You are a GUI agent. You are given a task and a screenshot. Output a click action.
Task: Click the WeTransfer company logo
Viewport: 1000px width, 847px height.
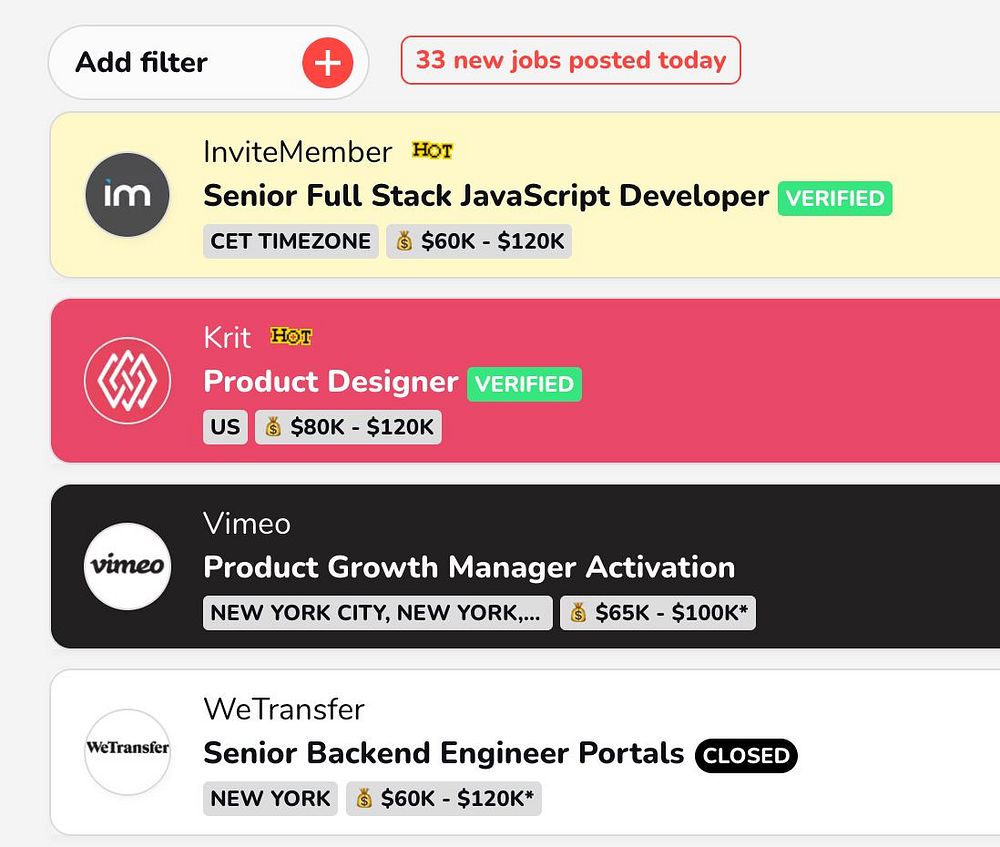coord(127,751)
